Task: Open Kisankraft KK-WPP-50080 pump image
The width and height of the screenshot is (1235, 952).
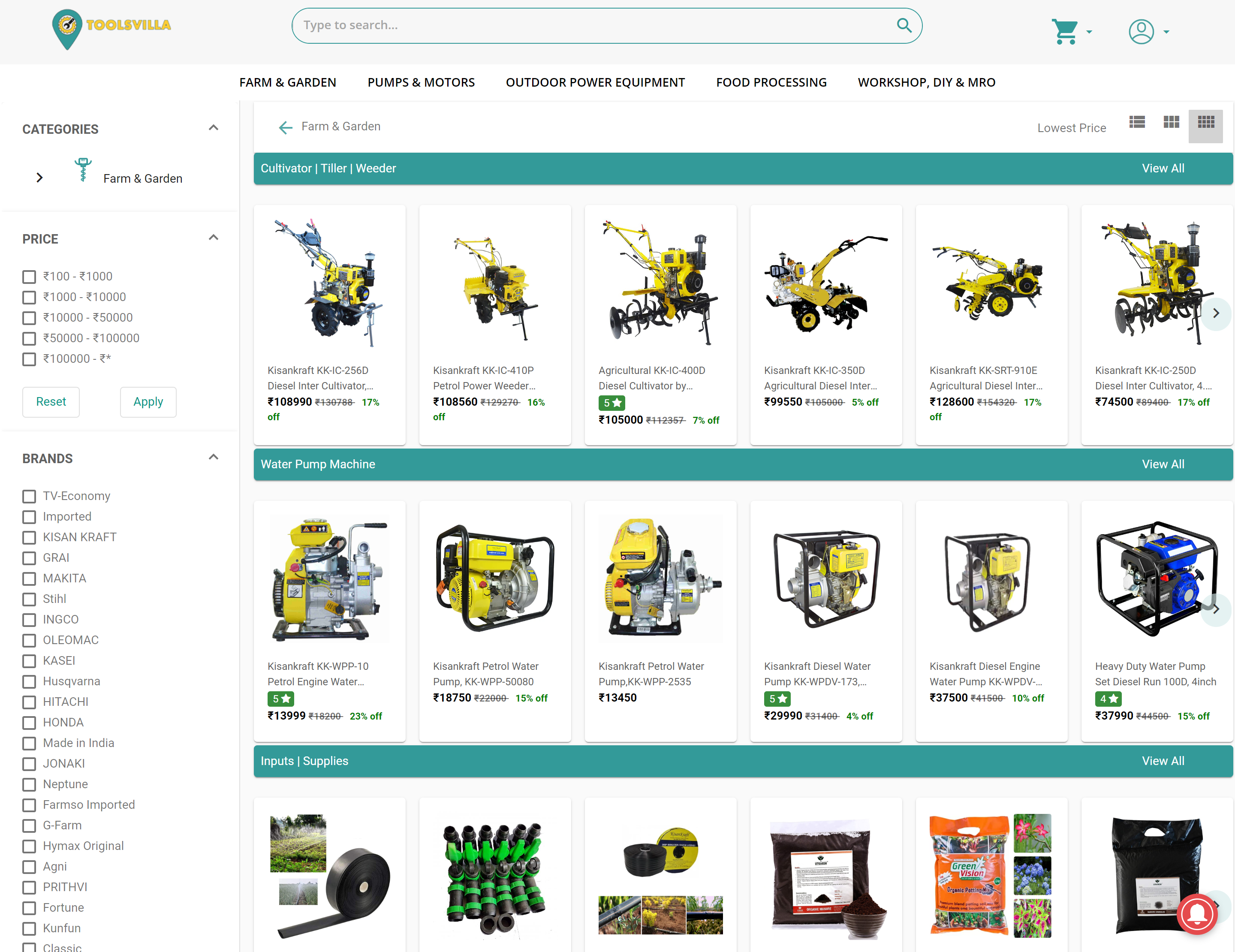Action: click(x=495, y=579)
